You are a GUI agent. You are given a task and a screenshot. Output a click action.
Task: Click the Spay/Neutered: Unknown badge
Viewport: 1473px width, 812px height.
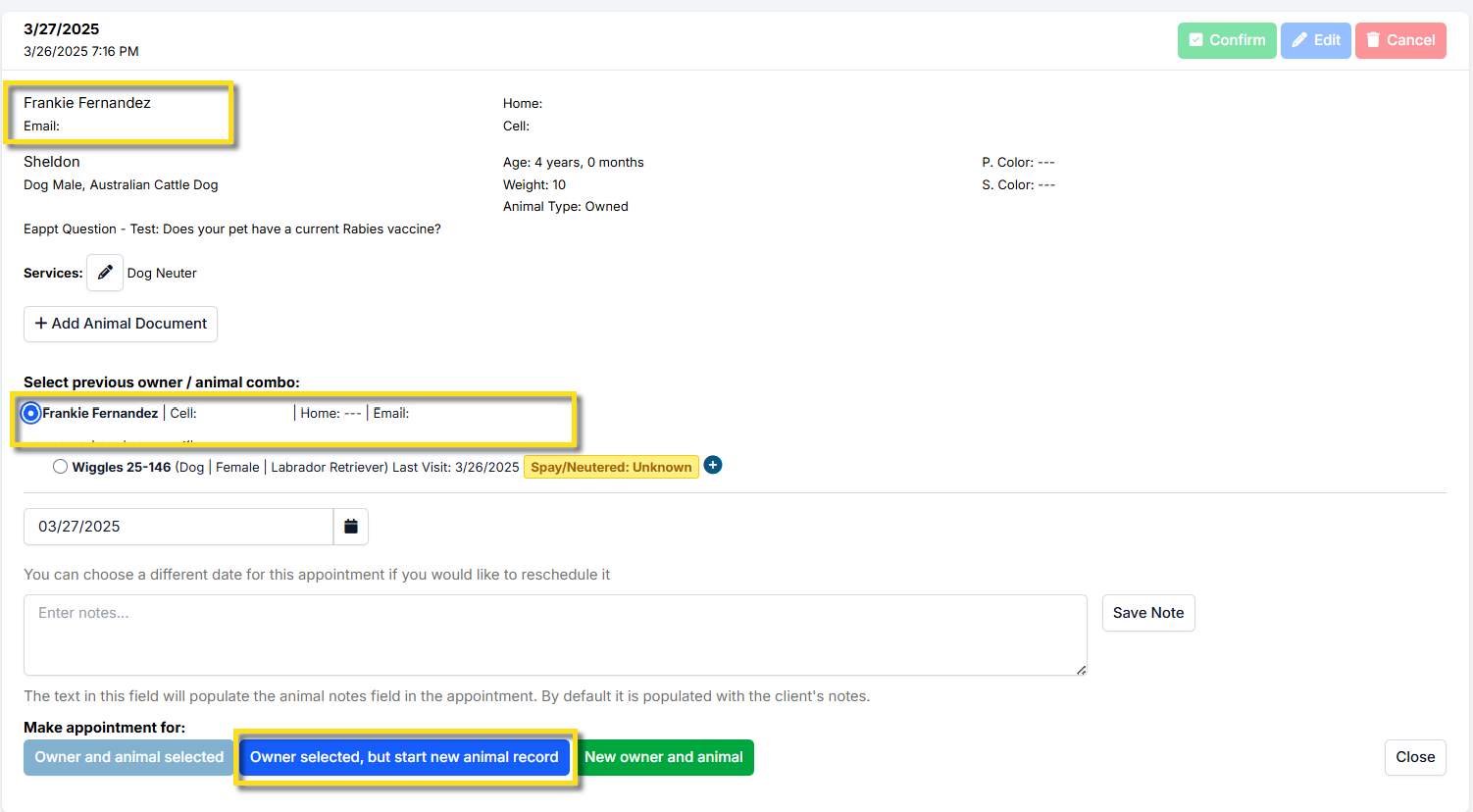(x=611, y=467)
